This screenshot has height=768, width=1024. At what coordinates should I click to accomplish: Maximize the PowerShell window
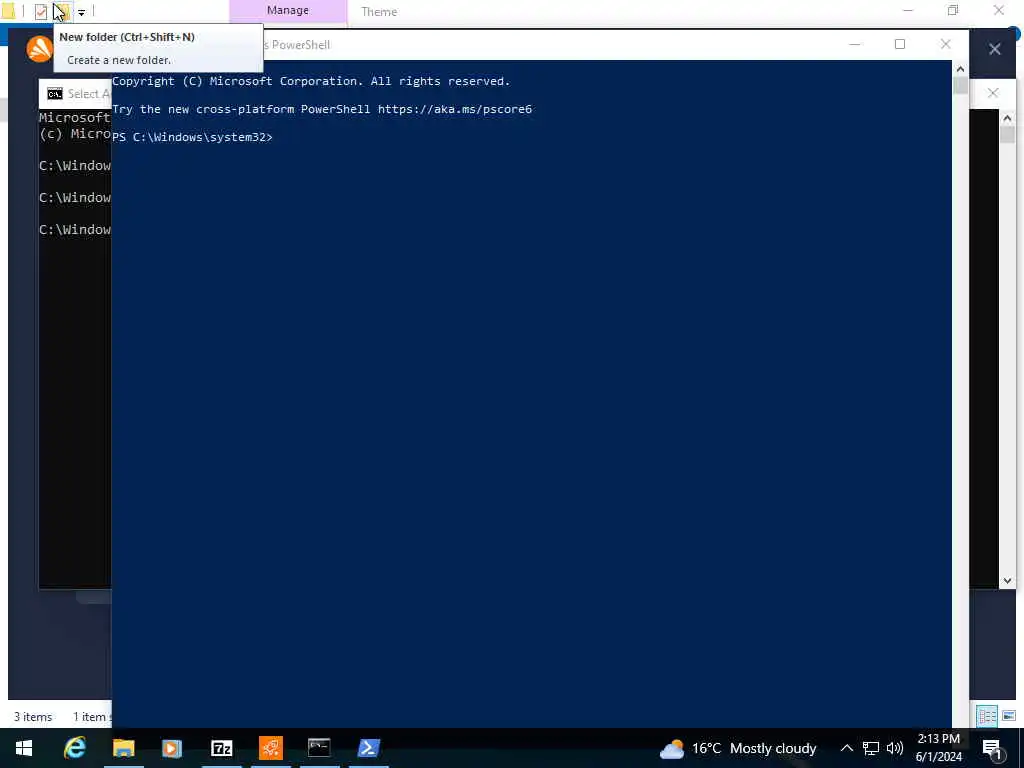click(x=900, y=44)
